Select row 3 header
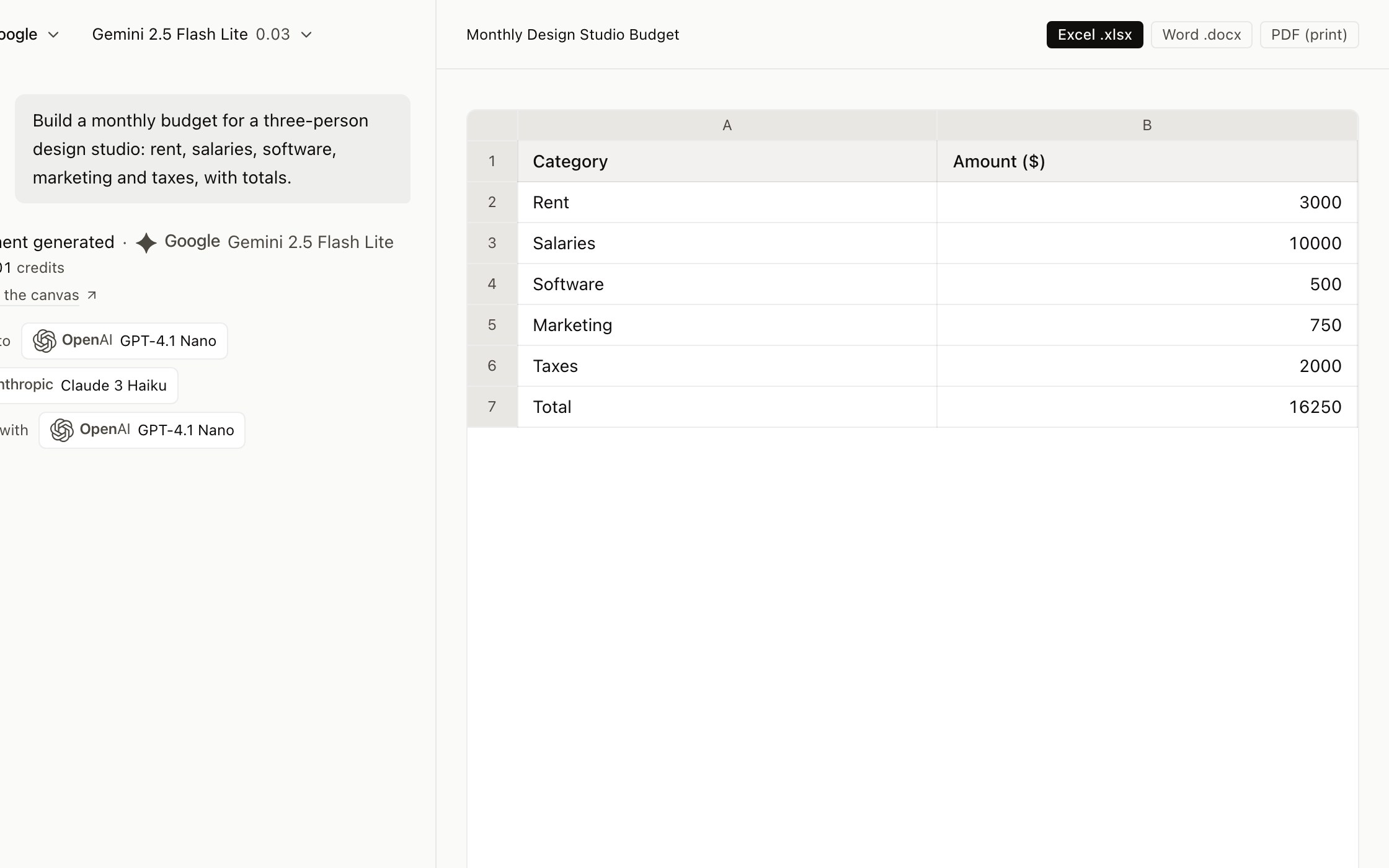1389x868 pixels. 492,243
